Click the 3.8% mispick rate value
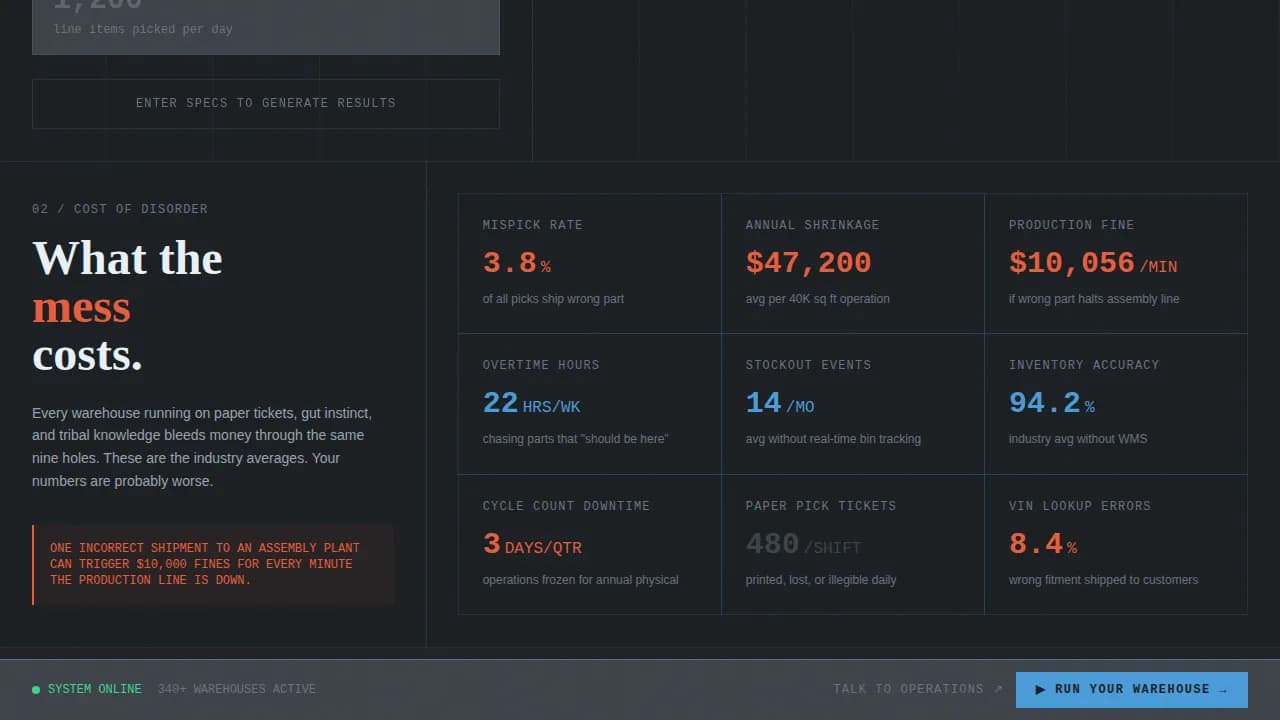The width and height of the screenshot is (1280, 720). (x=517, y=263)
